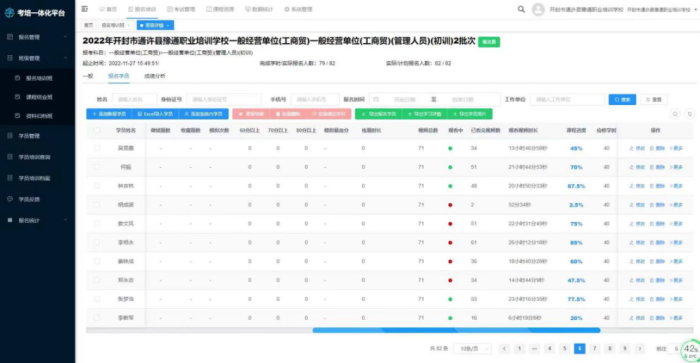Viewport: 700px width, 363px height.
Task: Toggle the select-all checkbox in table header
Action: click(x=97, y=130)
